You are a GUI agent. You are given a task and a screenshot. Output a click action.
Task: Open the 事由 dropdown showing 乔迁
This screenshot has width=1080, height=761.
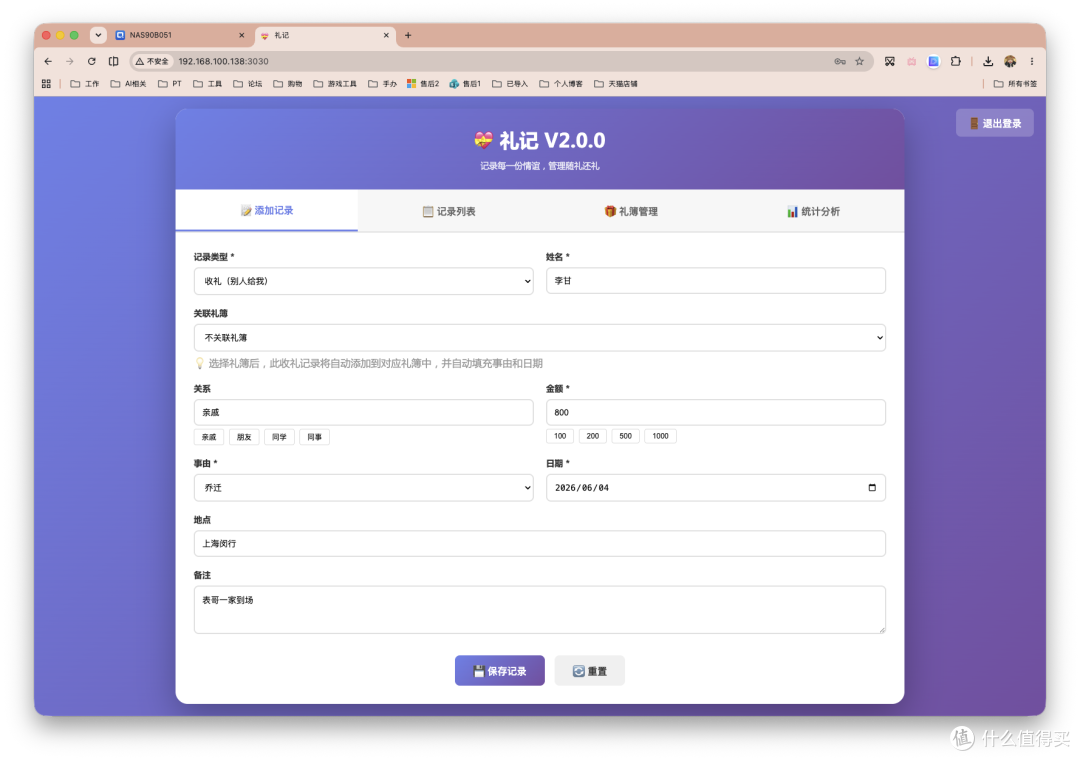(364, 488)
